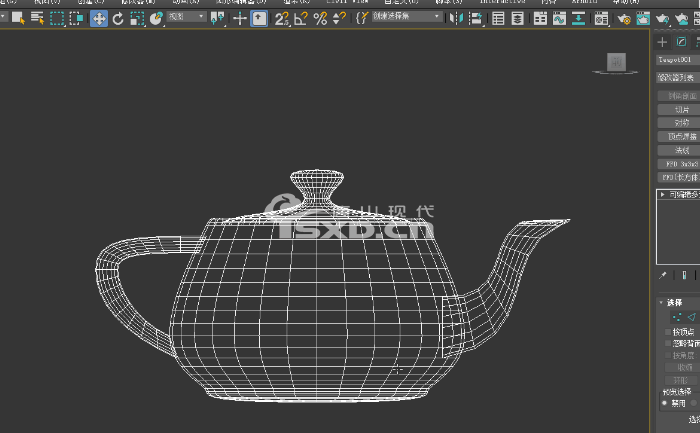Enable the 按顶点 checkbox

coord(668,332)
